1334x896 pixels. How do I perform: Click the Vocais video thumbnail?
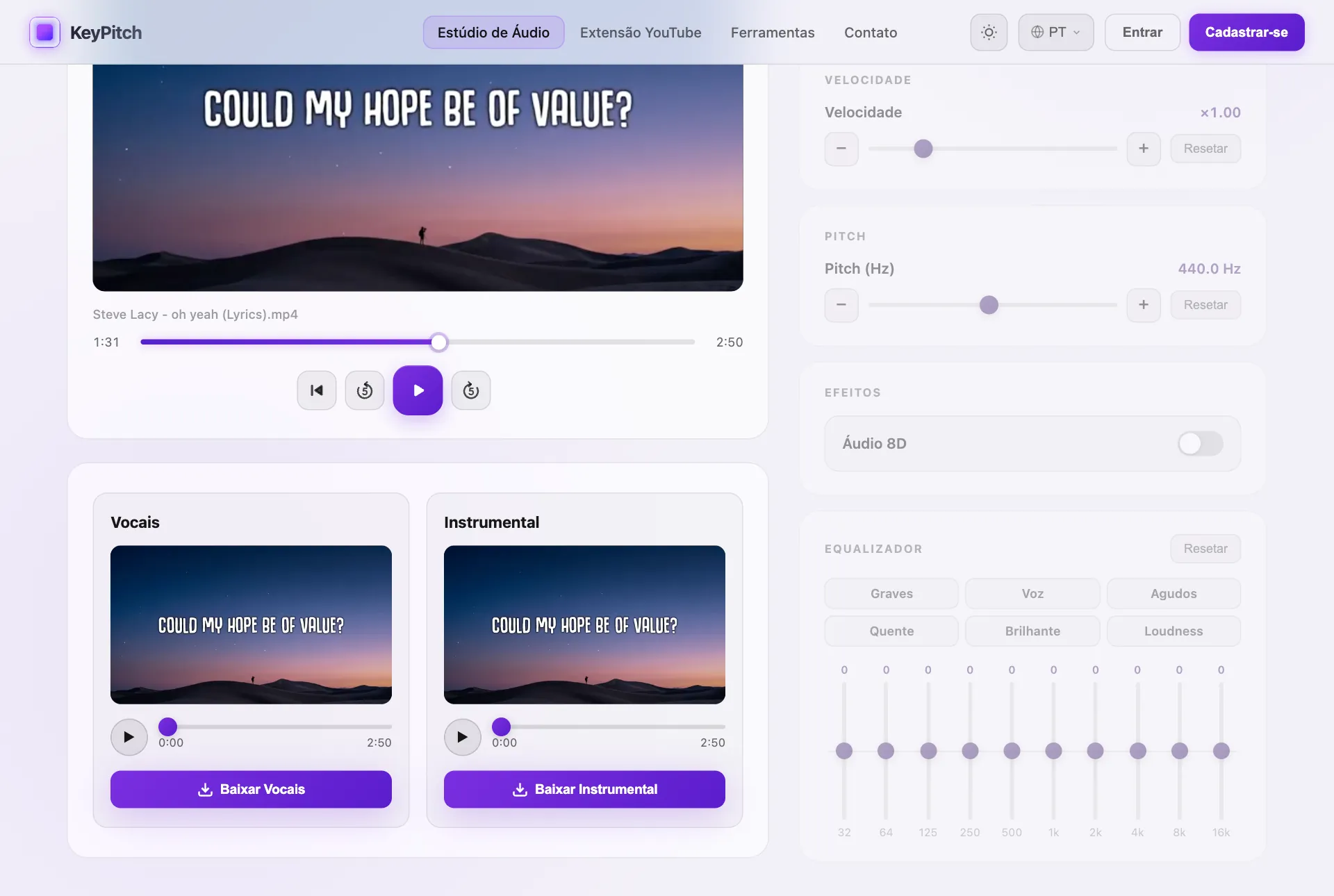coord(251,625)
